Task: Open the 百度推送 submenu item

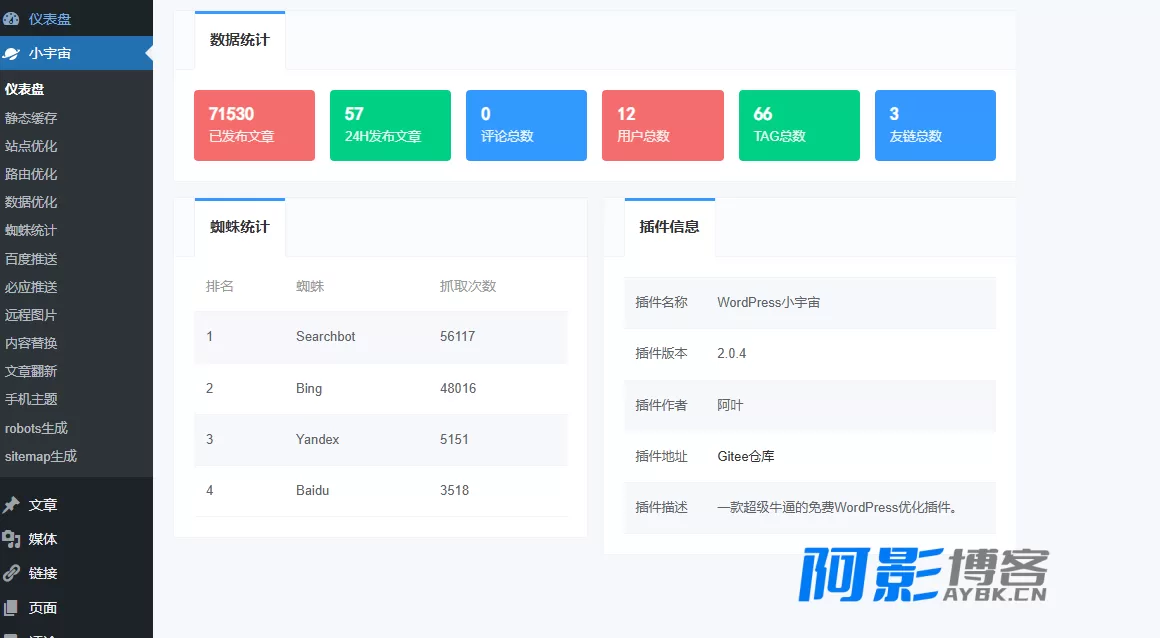Action: pos(31,258)
